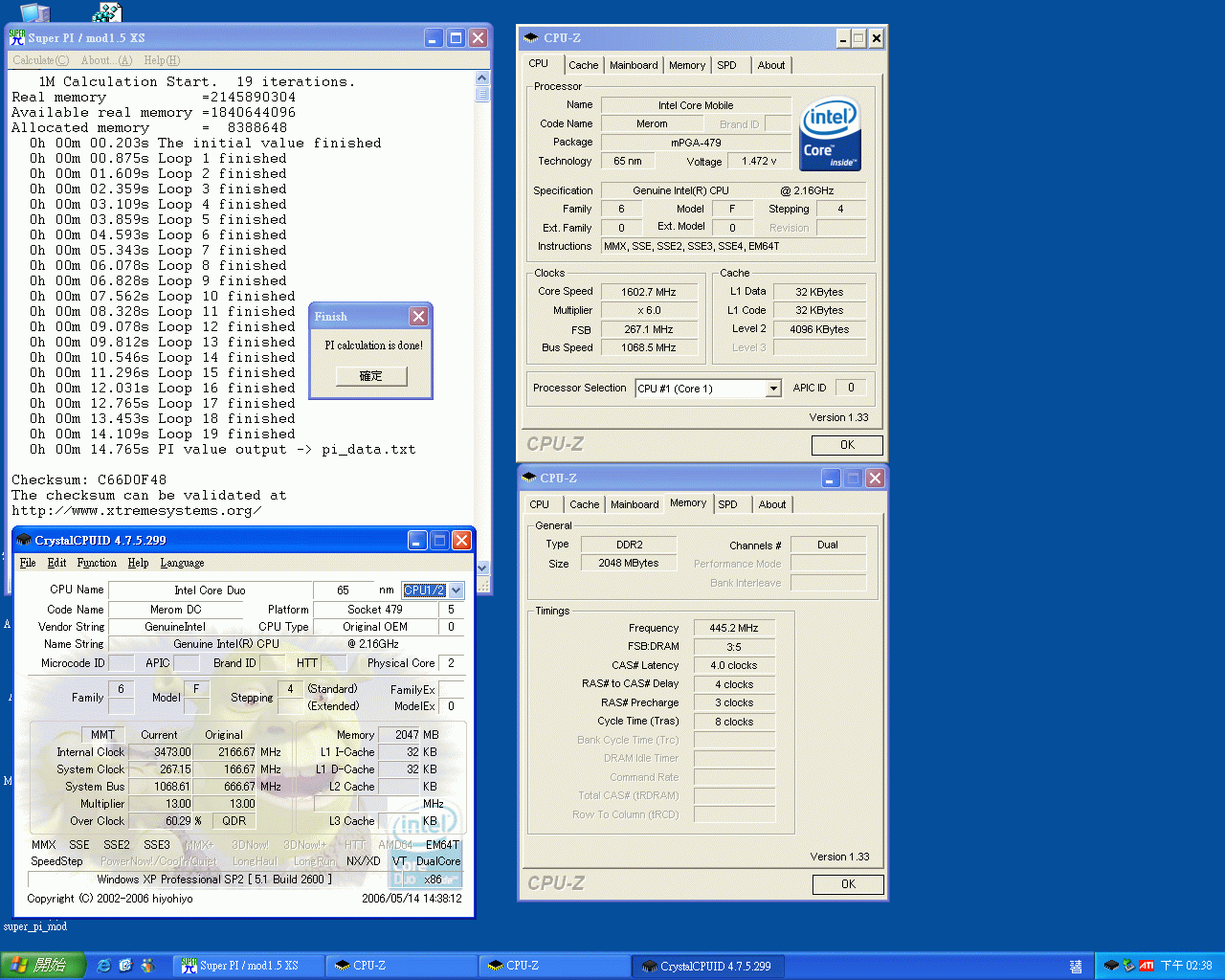
Task: Confirm the PI calculation done dialog
Action: pyautogui.click(x=371, y=376)
